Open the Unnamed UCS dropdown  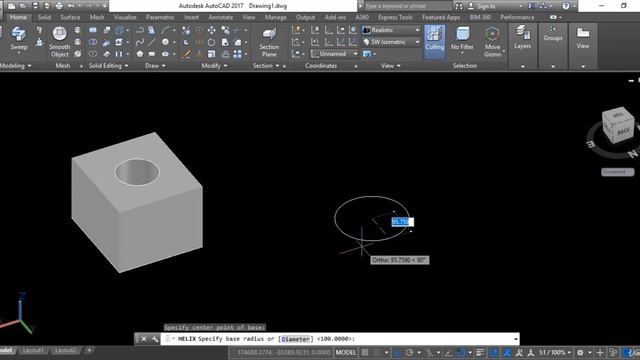(334, 54)
